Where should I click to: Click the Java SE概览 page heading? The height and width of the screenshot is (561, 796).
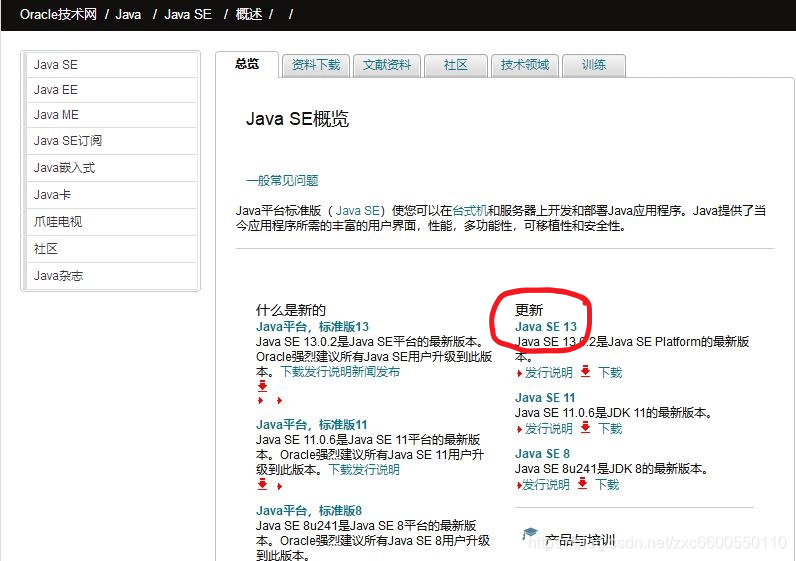click(x=297, y=119)
